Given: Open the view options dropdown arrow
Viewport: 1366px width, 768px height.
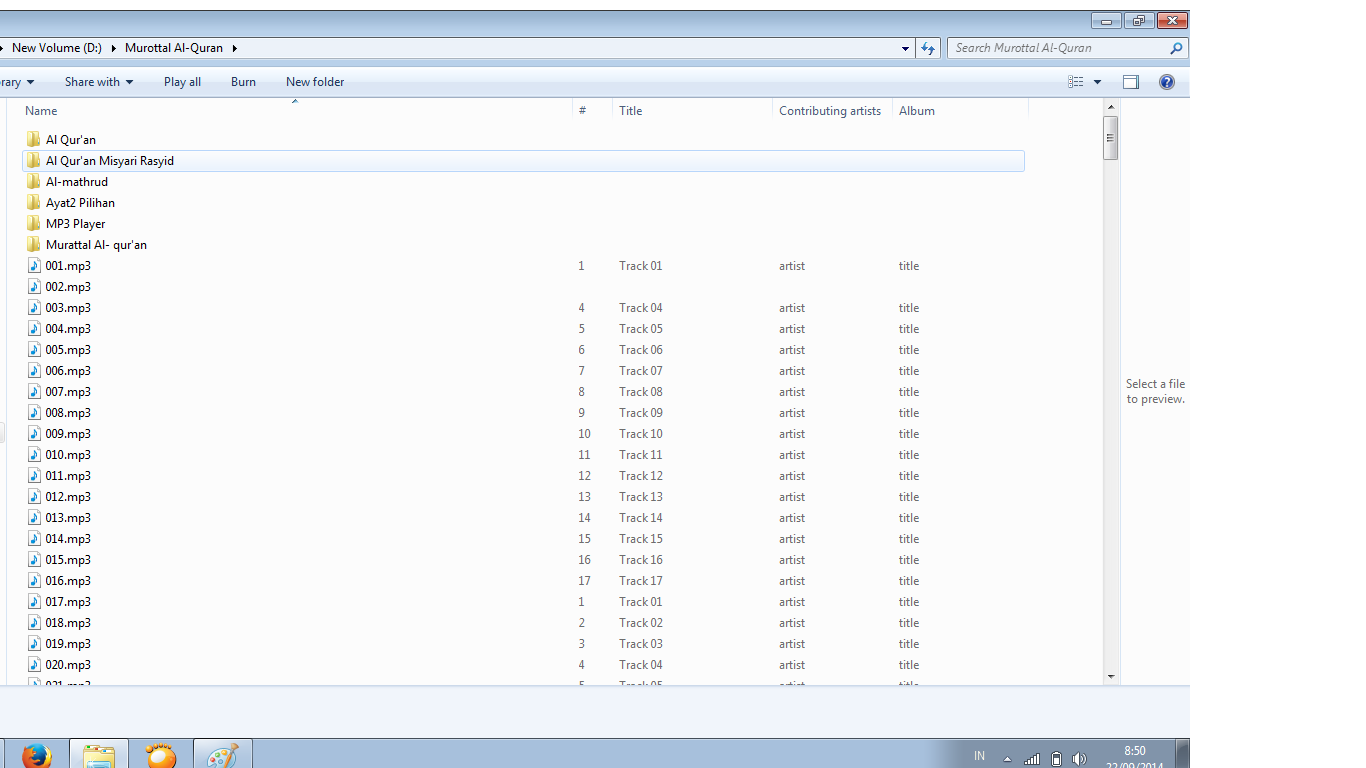Looking at the screenshot, I should (1097, 82).
